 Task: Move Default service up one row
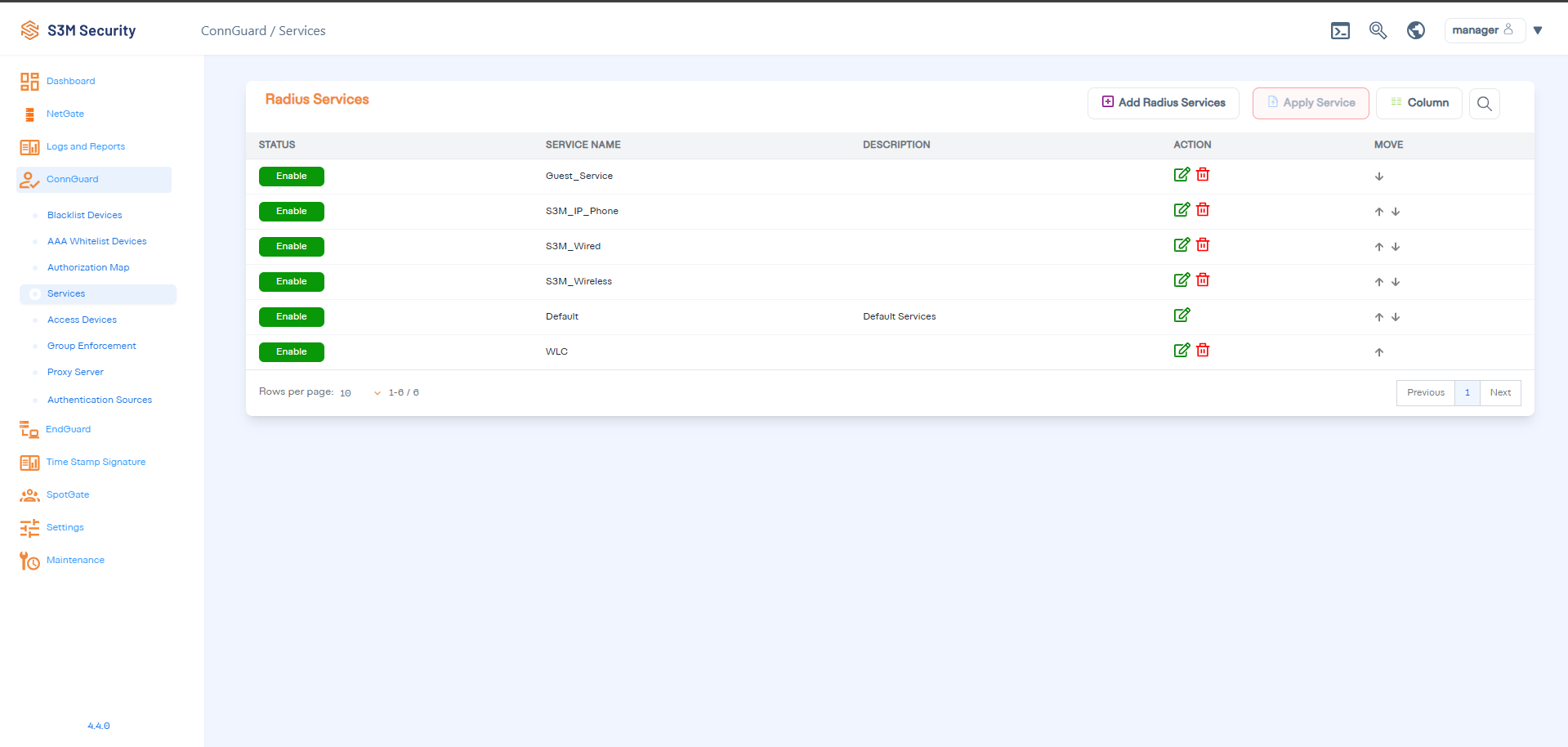[x=1379, y=317]
